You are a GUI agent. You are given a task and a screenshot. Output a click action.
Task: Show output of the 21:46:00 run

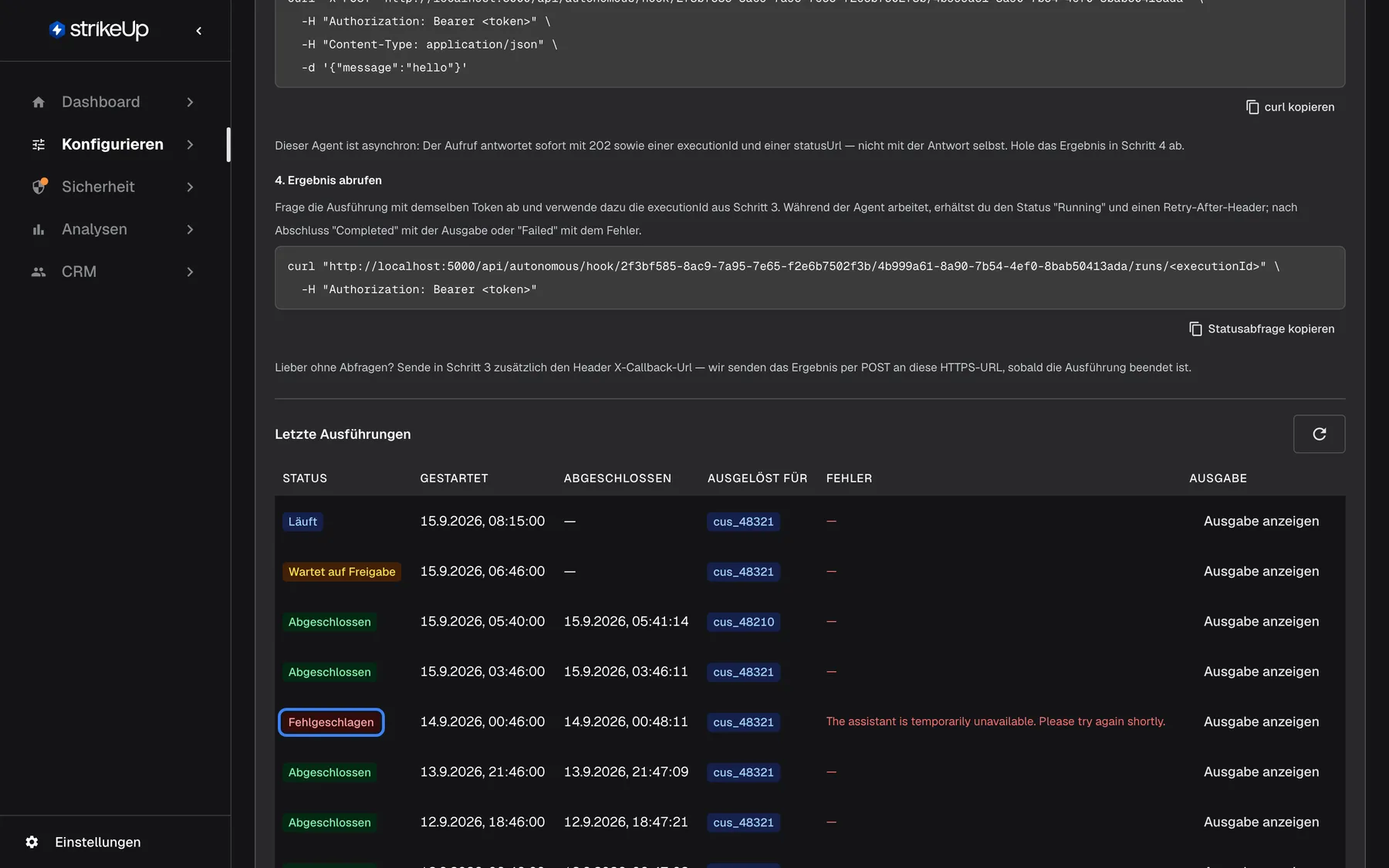[1261, 772]
